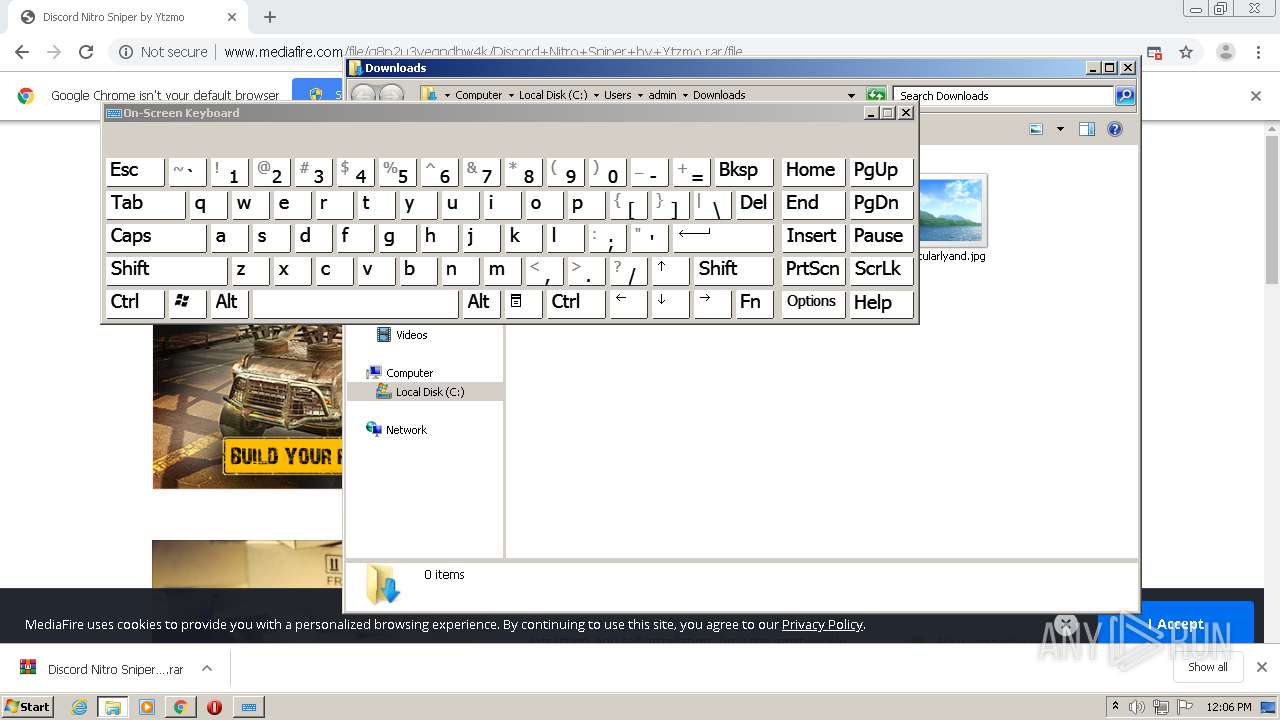Screen dimensions: 1280x720
Task: Click the down arrow key
Action: pyautogui.click(x=671, y=303)
